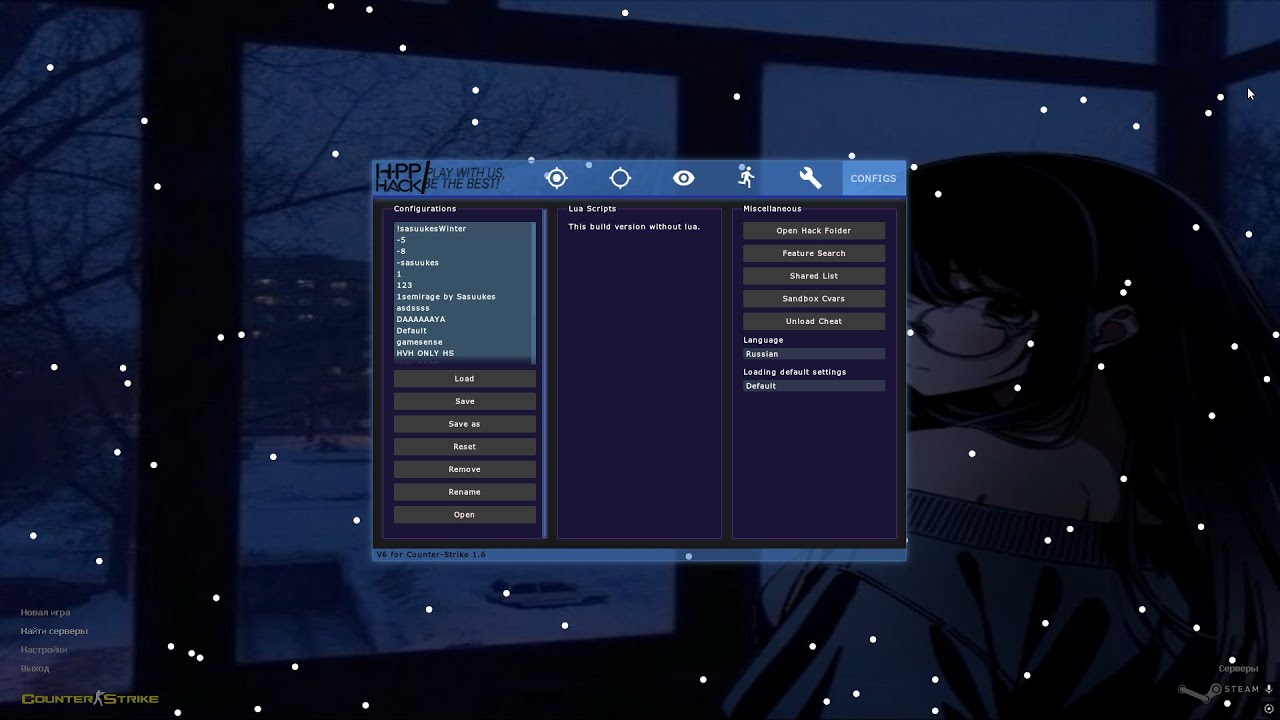1280x720 pixels.
Task: Select the 123 config
Action: coord(463,285)
